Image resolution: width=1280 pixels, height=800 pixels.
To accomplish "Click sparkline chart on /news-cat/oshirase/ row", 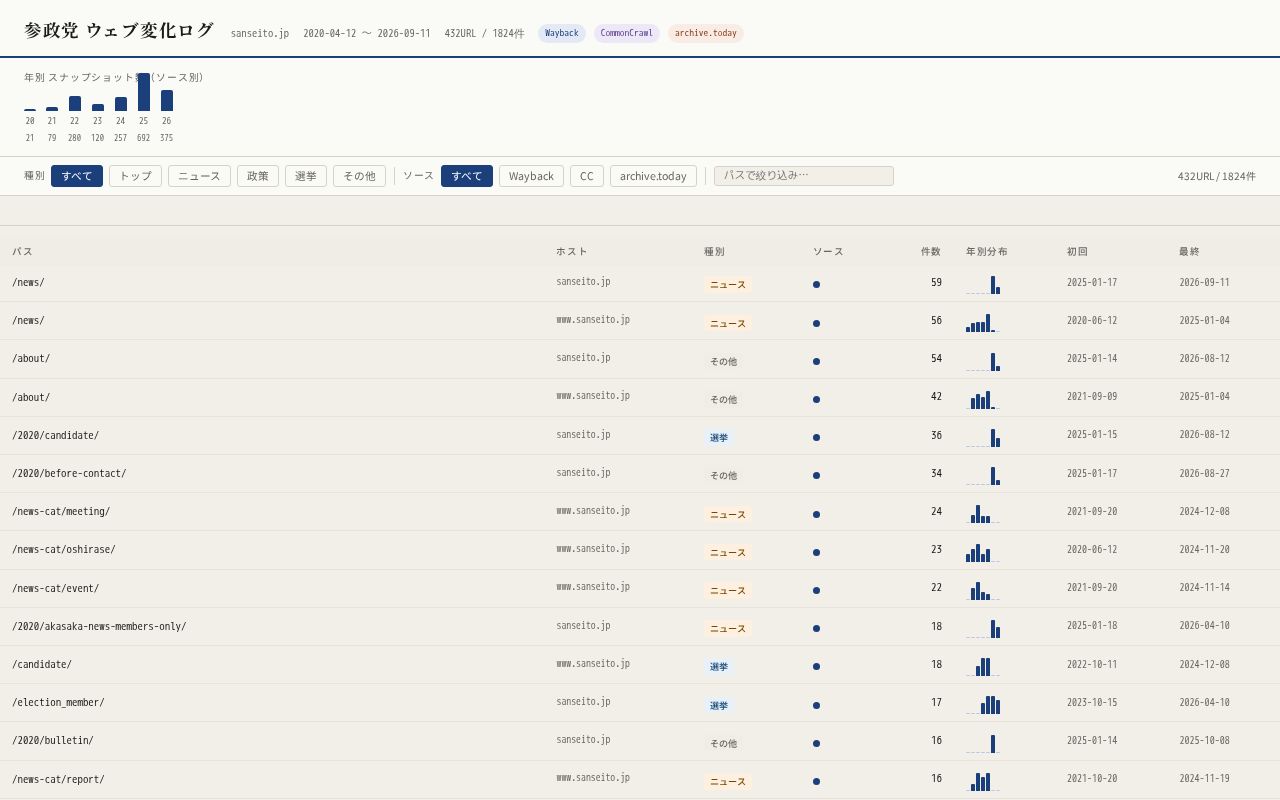I will coord(983,553).
